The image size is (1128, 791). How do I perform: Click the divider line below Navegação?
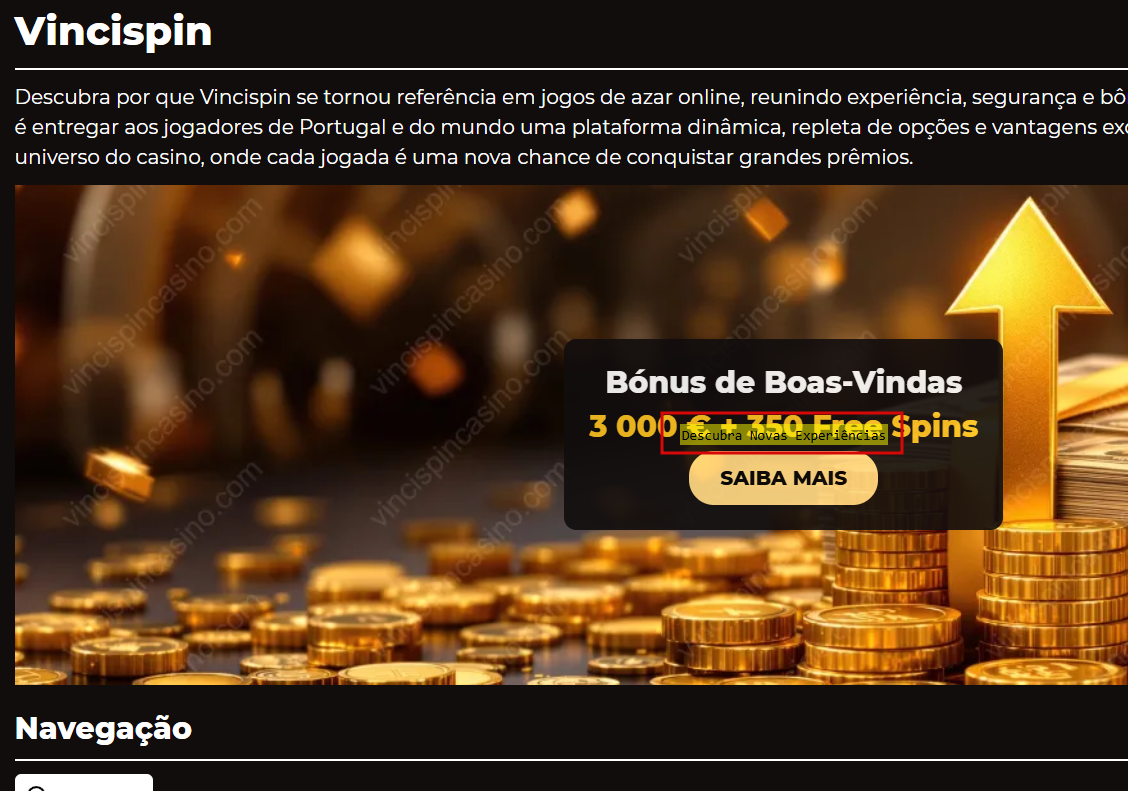pos(571,759)
